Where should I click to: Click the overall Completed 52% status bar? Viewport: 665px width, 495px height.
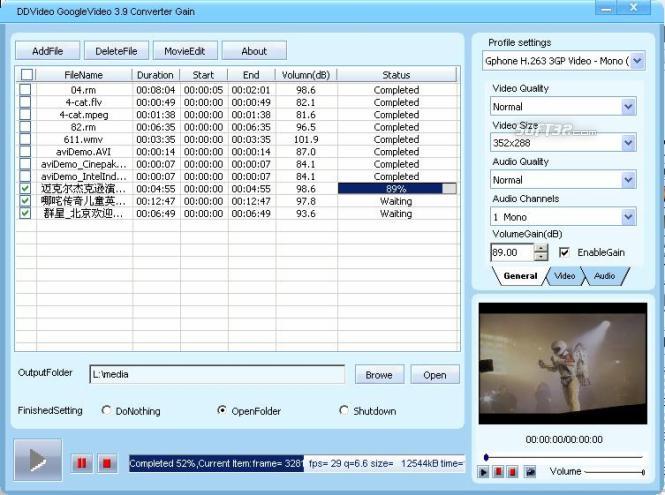click(x=297, y=463)
